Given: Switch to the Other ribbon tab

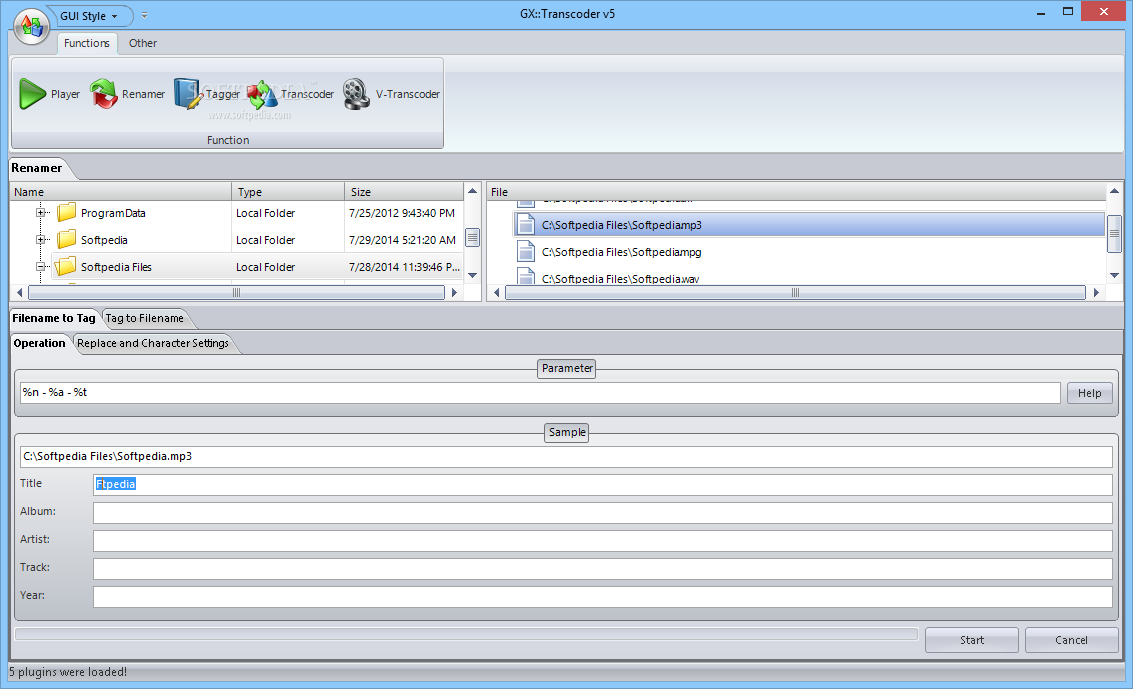Looking at the screenshot, I should (x=142, y=43).
